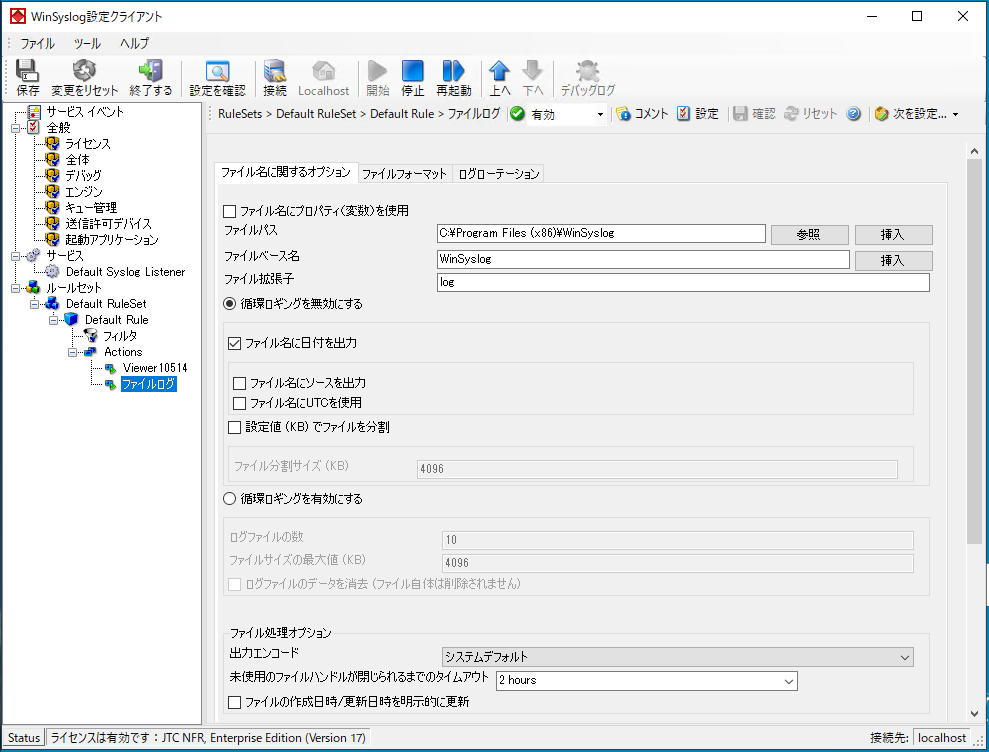Collapse the ルールセット tree node
989x752 pixels.
coord(15,288)
